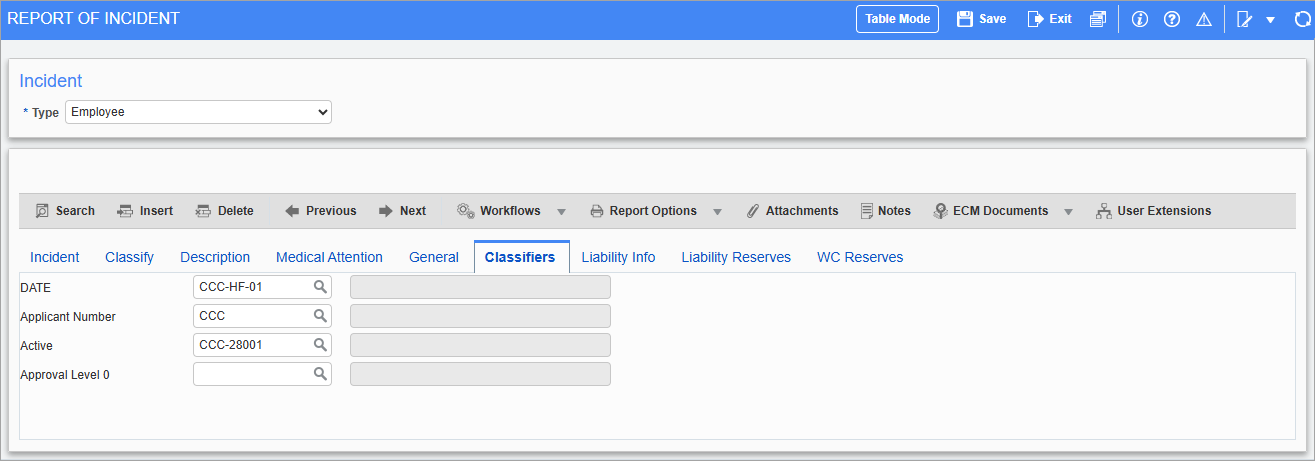Click the Table Mode button
The image size is (1315, 461).
[x=897, y=19]
